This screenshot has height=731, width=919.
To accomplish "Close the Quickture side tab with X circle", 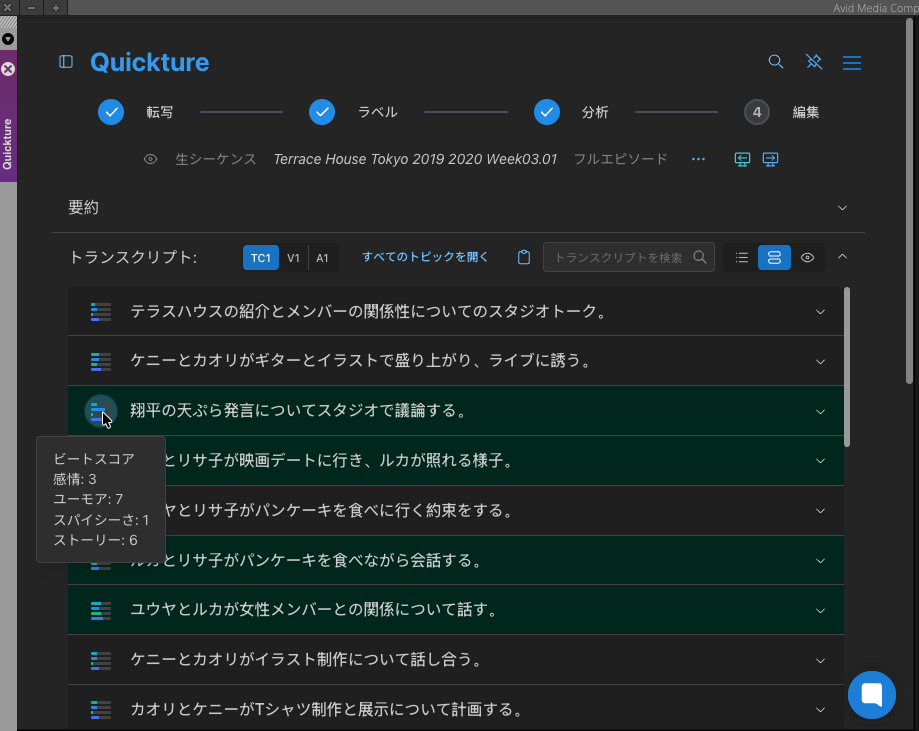I will click(8, 69).
